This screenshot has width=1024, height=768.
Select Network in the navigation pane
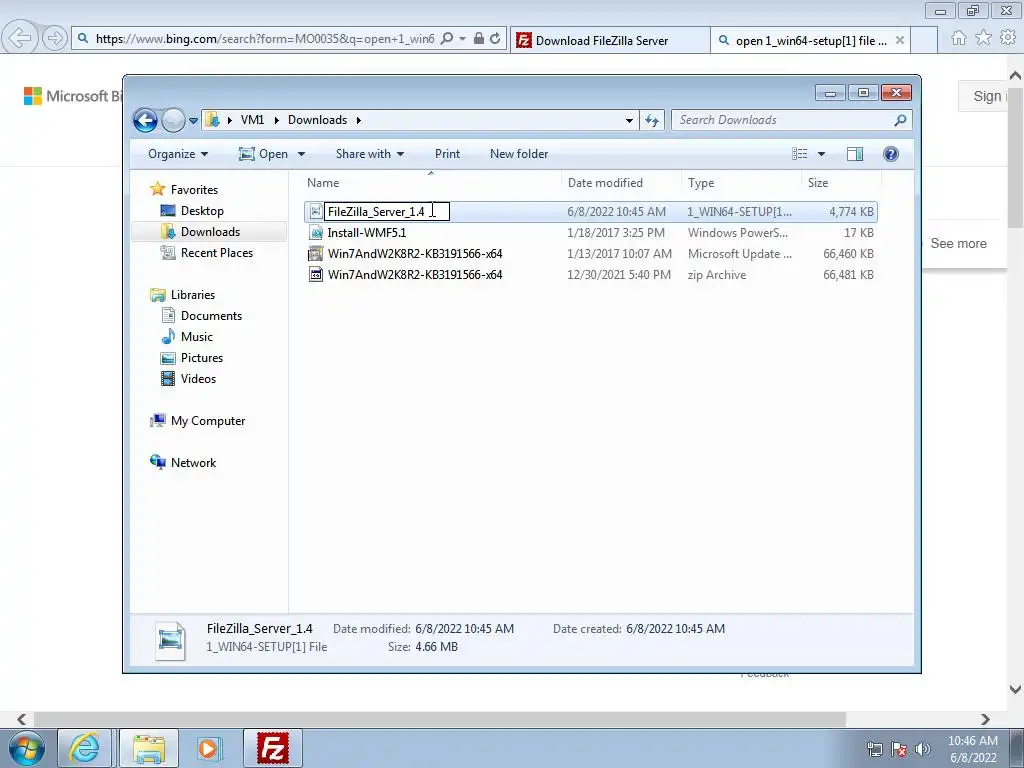(193, 463)
